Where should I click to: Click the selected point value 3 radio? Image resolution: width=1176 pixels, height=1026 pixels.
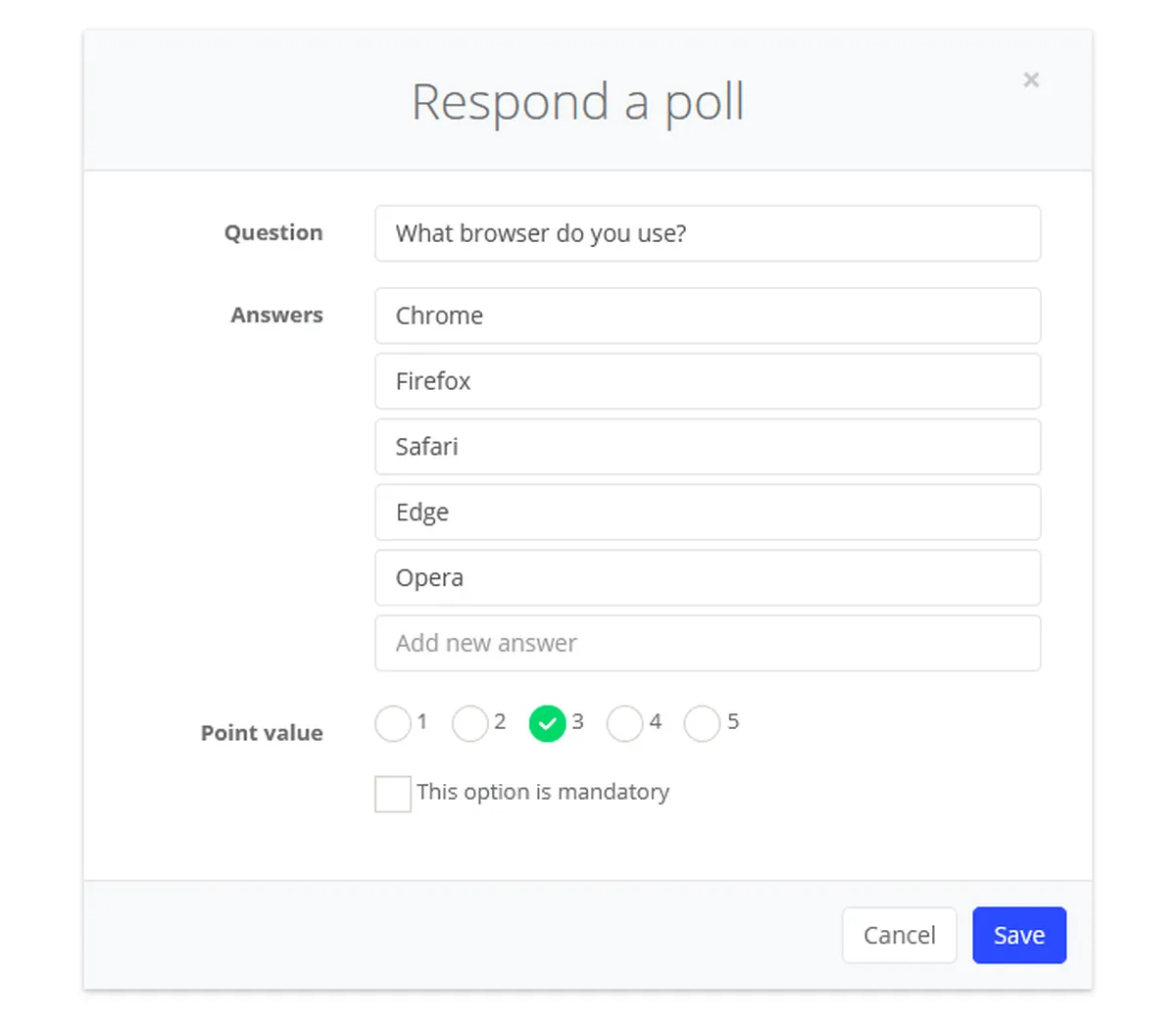point(547,724)
